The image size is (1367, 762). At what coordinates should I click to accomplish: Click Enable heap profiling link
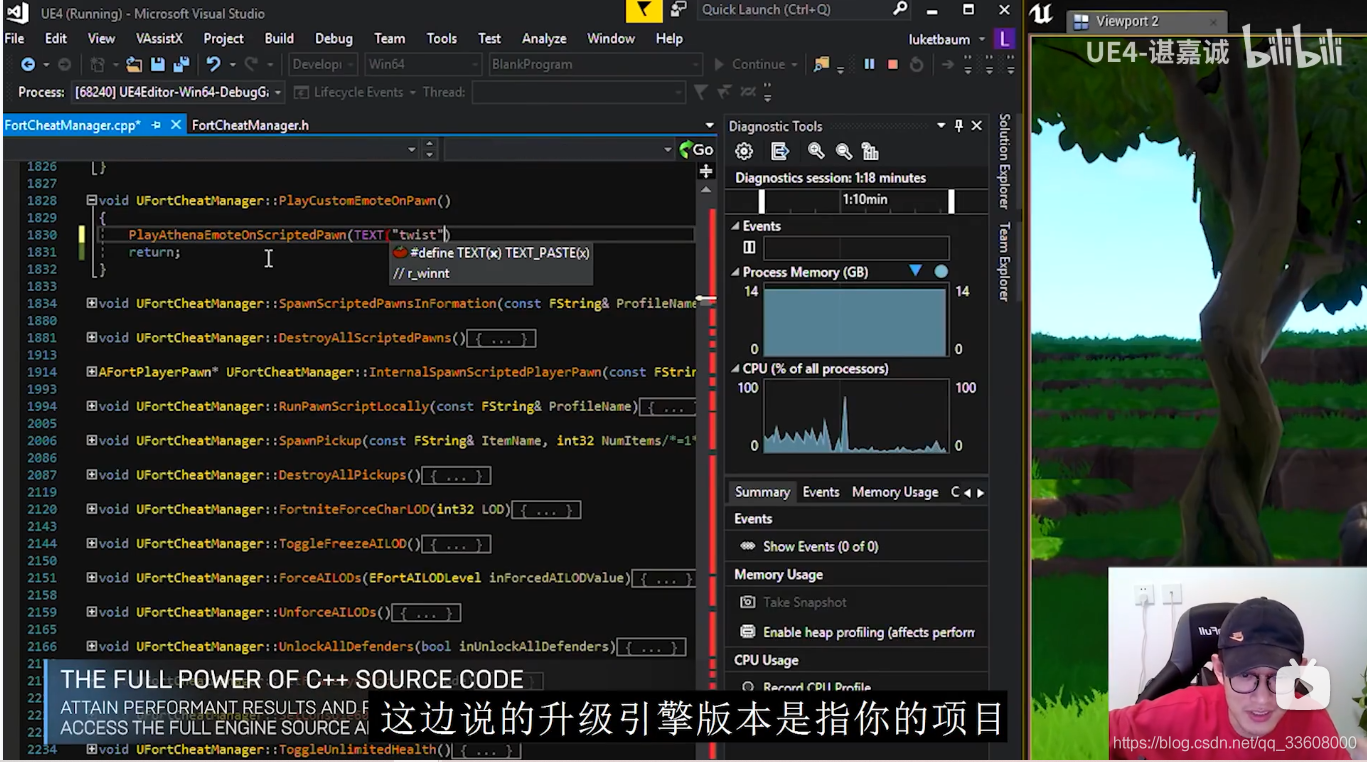[x=869, y=632]
